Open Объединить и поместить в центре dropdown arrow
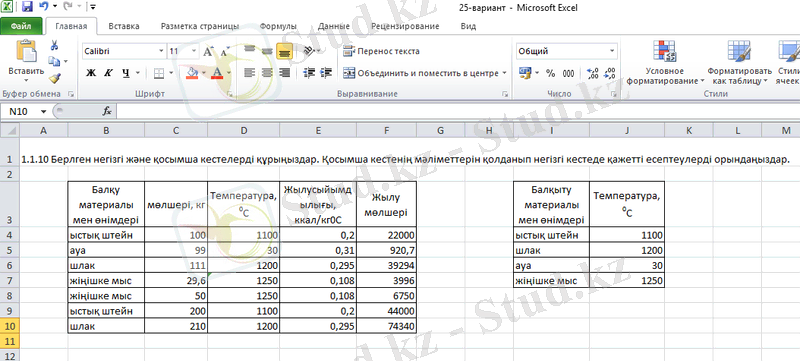Image resolution: width=800 pixels, height=361 pixels. pos(505,73)
